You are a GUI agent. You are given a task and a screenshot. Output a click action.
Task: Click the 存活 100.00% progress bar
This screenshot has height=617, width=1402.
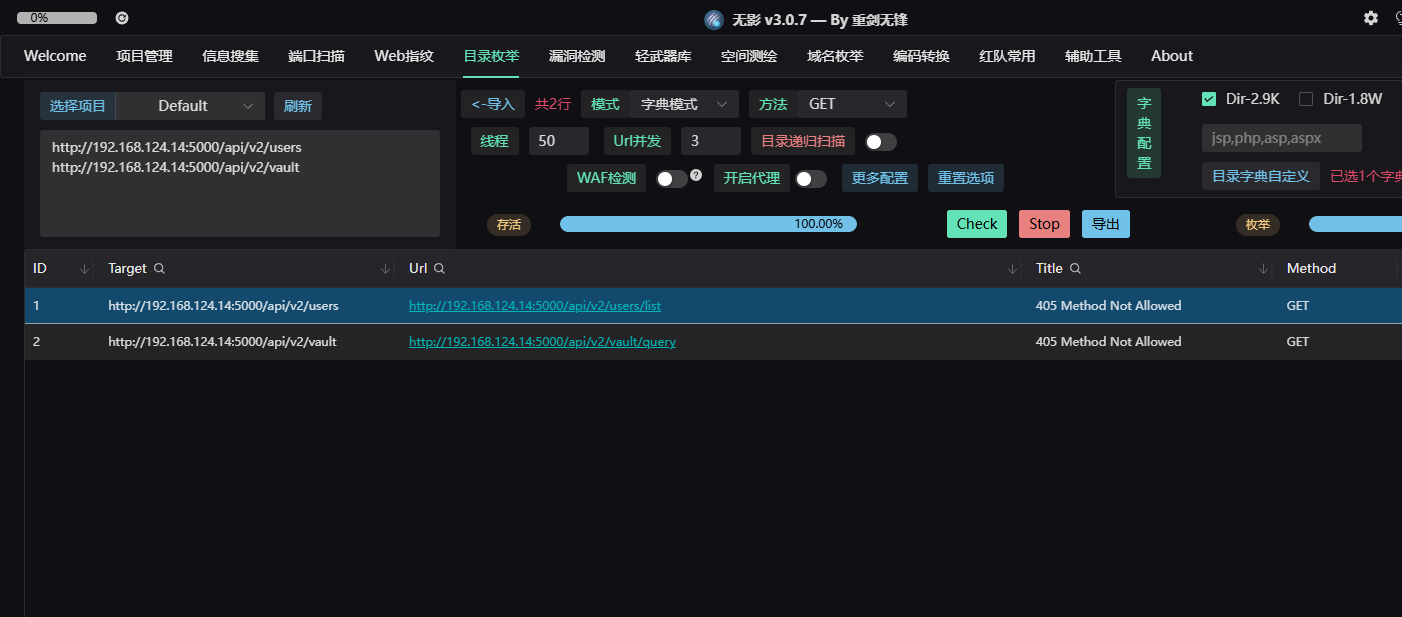[x=708, y=224]
